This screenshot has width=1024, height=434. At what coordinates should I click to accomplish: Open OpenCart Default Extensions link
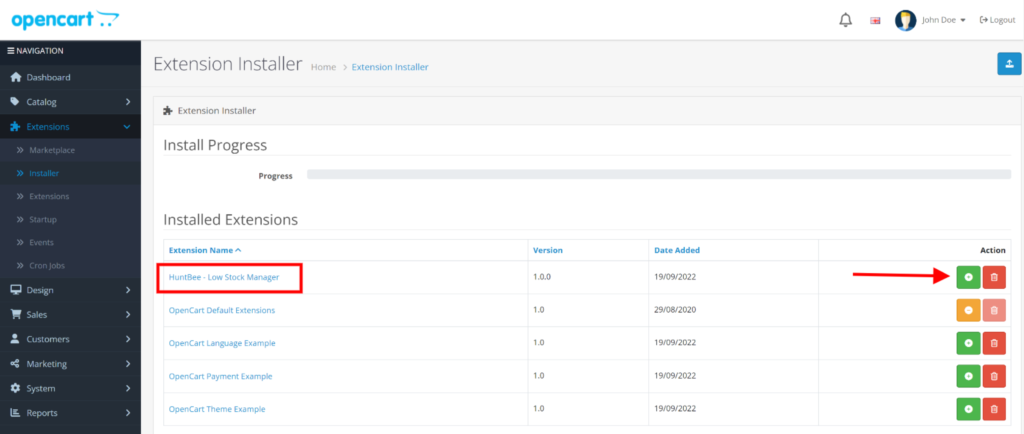(222, 310)
